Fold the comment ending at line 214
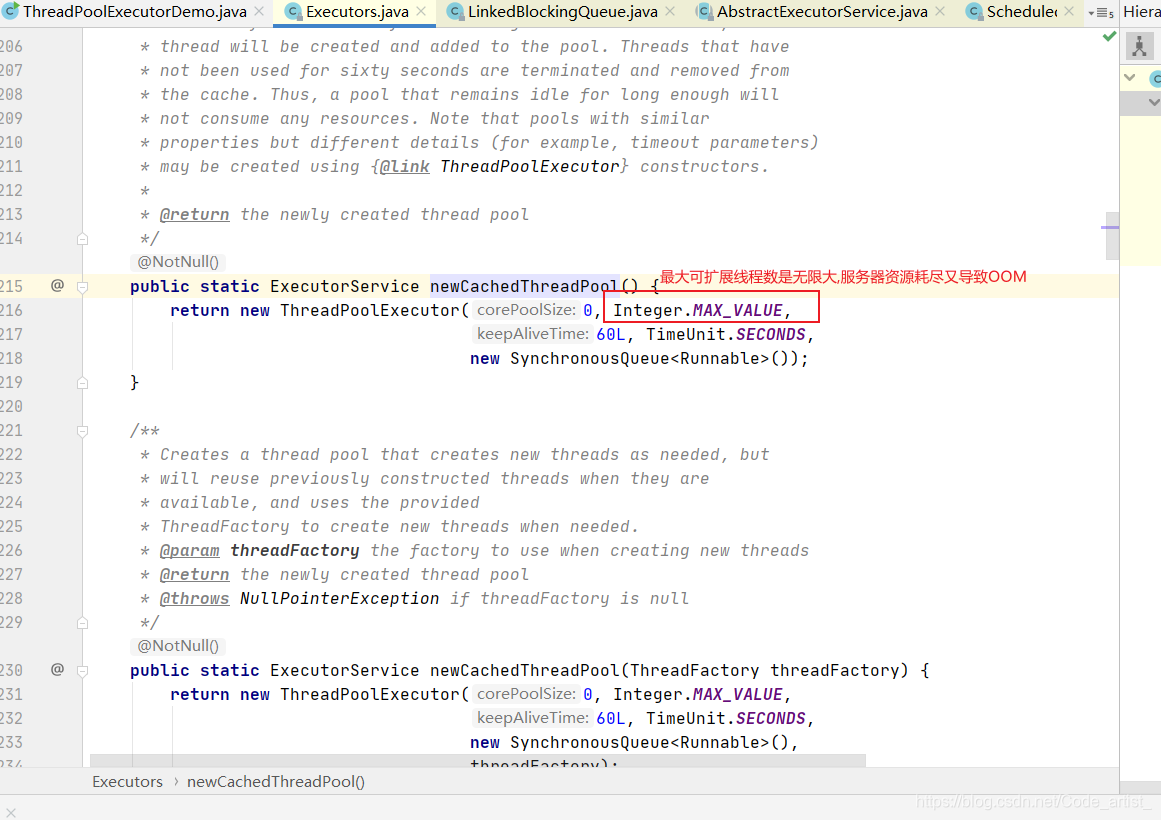This screenshot has width=1161, height=820. [x=82, y=239]
